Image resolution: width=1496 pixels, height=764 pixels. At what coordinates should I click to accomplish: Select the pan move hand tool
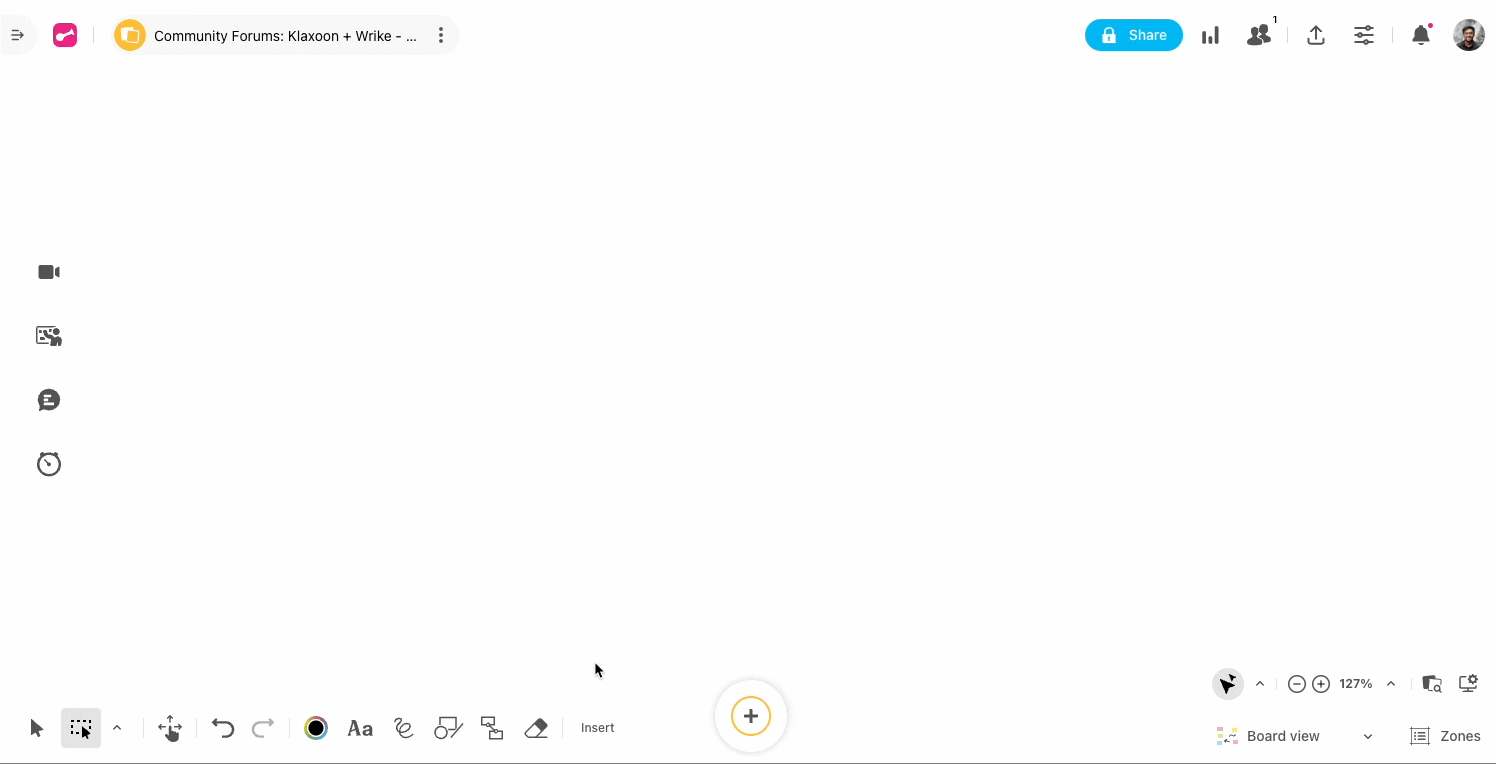coord(170,728)
